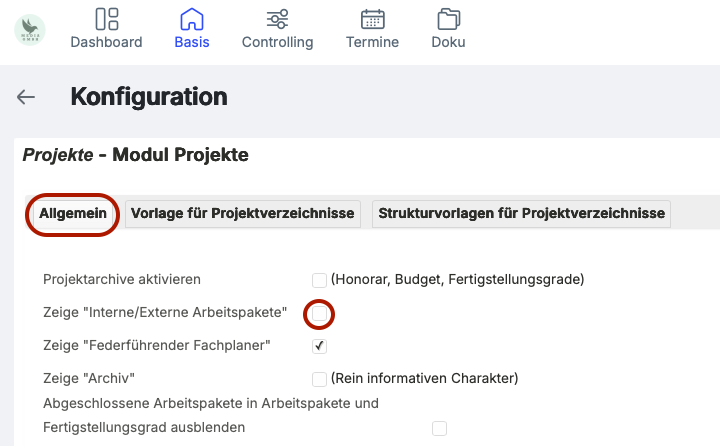This screenshot has height=446, width=720.
Task: Click the Konfiguration page heading
Action: (149, 97)
